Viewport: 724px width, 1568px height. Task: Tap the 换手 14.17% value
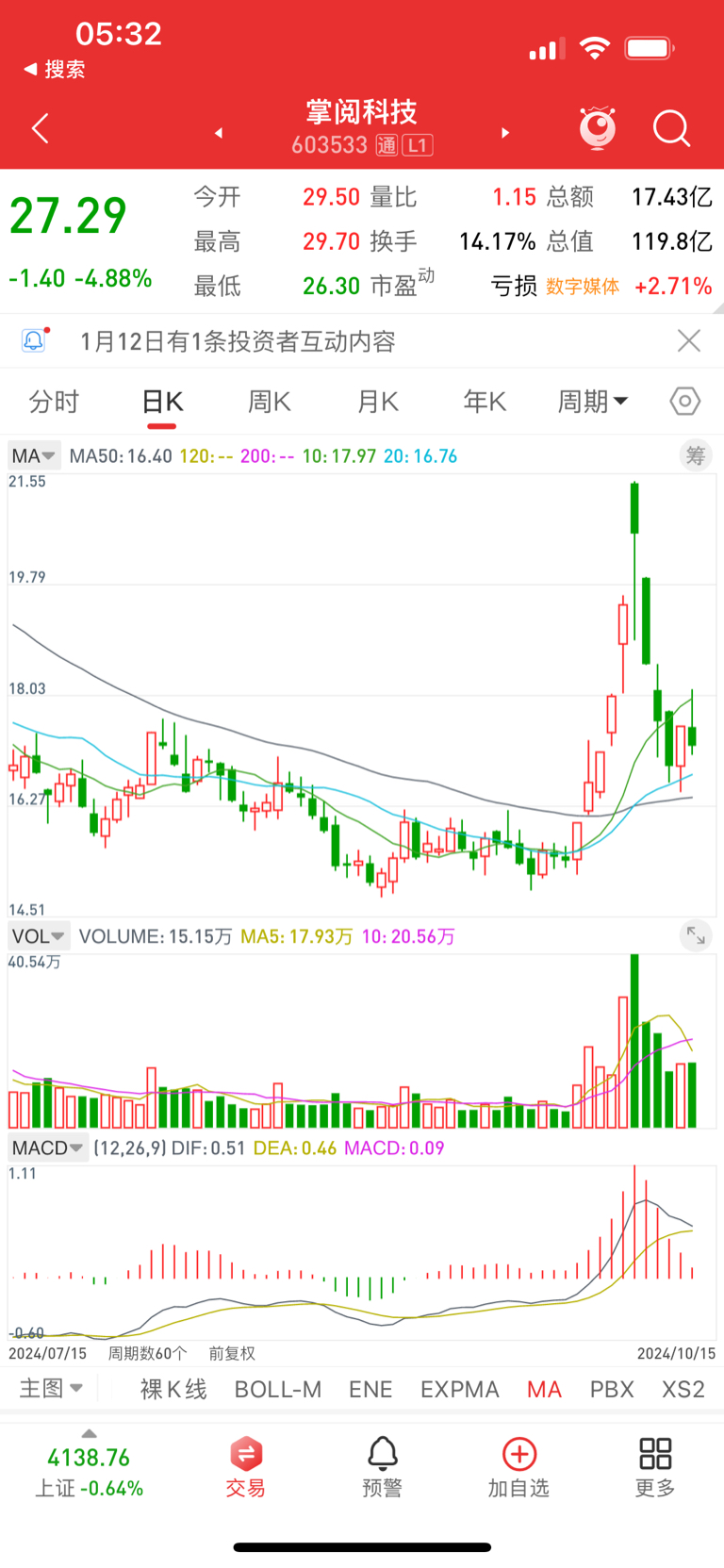tap(497, 241)
